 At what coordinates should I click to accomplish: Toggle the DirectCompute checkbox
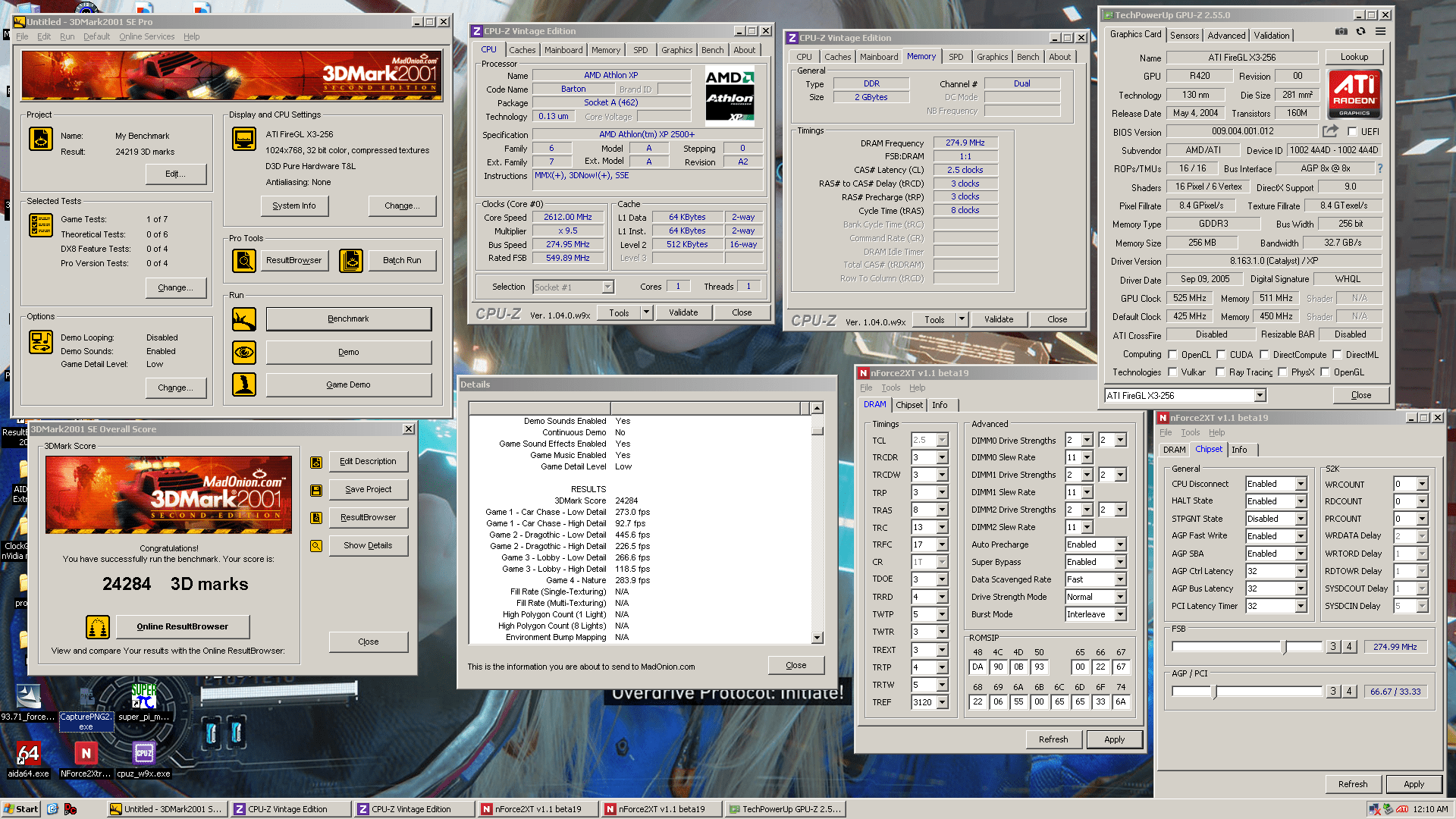pos(1265,354)
